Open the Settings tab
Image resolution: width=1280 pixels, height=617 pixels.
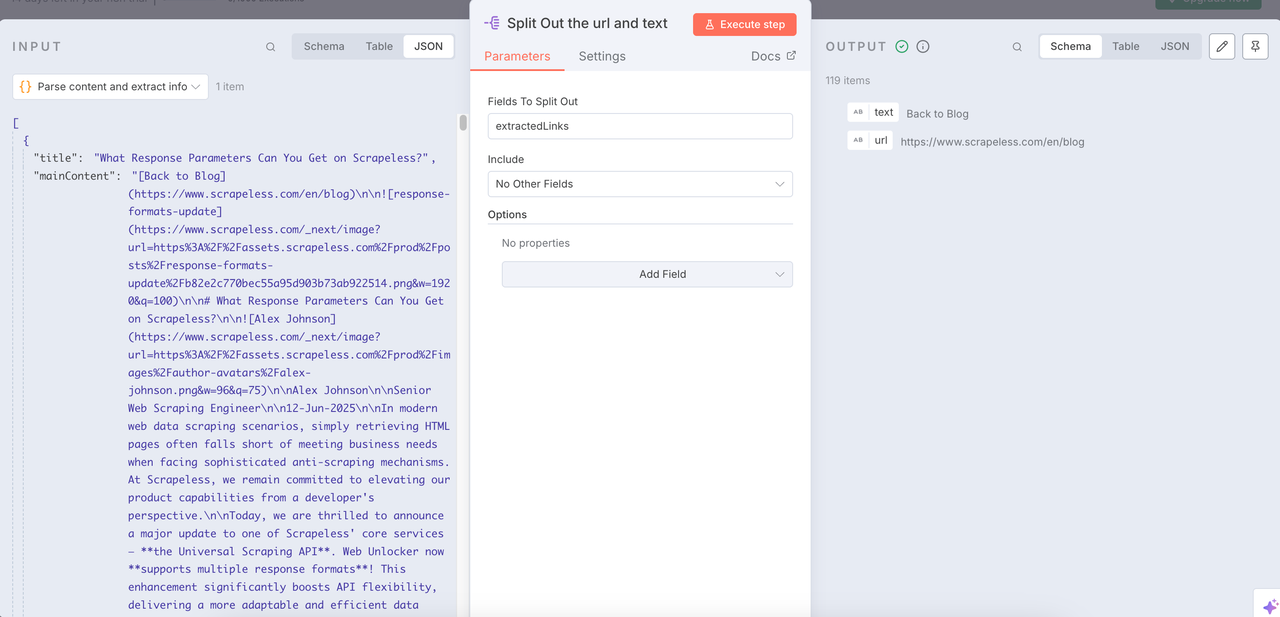[602, 57]
